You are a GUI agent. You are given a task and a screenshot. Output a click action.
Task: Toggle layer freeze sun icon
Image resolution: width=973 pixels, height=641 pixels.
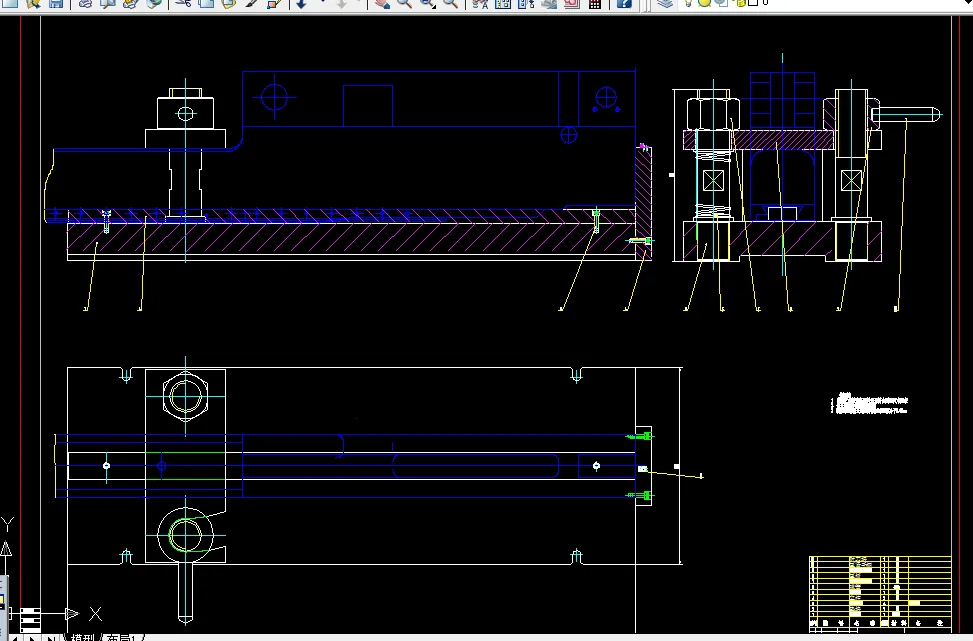click(x=705, y=2)
